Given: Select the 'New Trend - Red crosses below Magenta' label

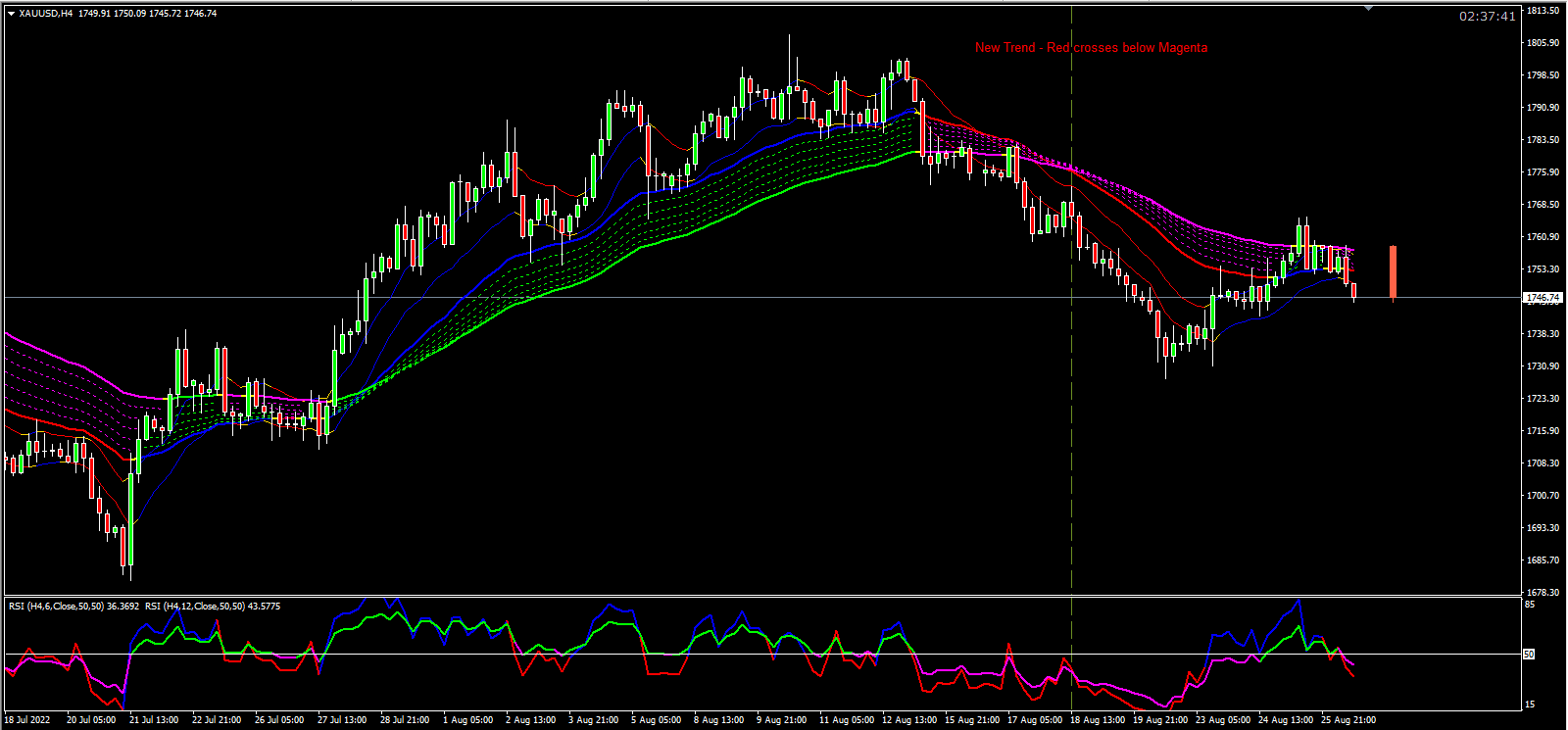Looking at the screenshot, I should click(1091, 47).
